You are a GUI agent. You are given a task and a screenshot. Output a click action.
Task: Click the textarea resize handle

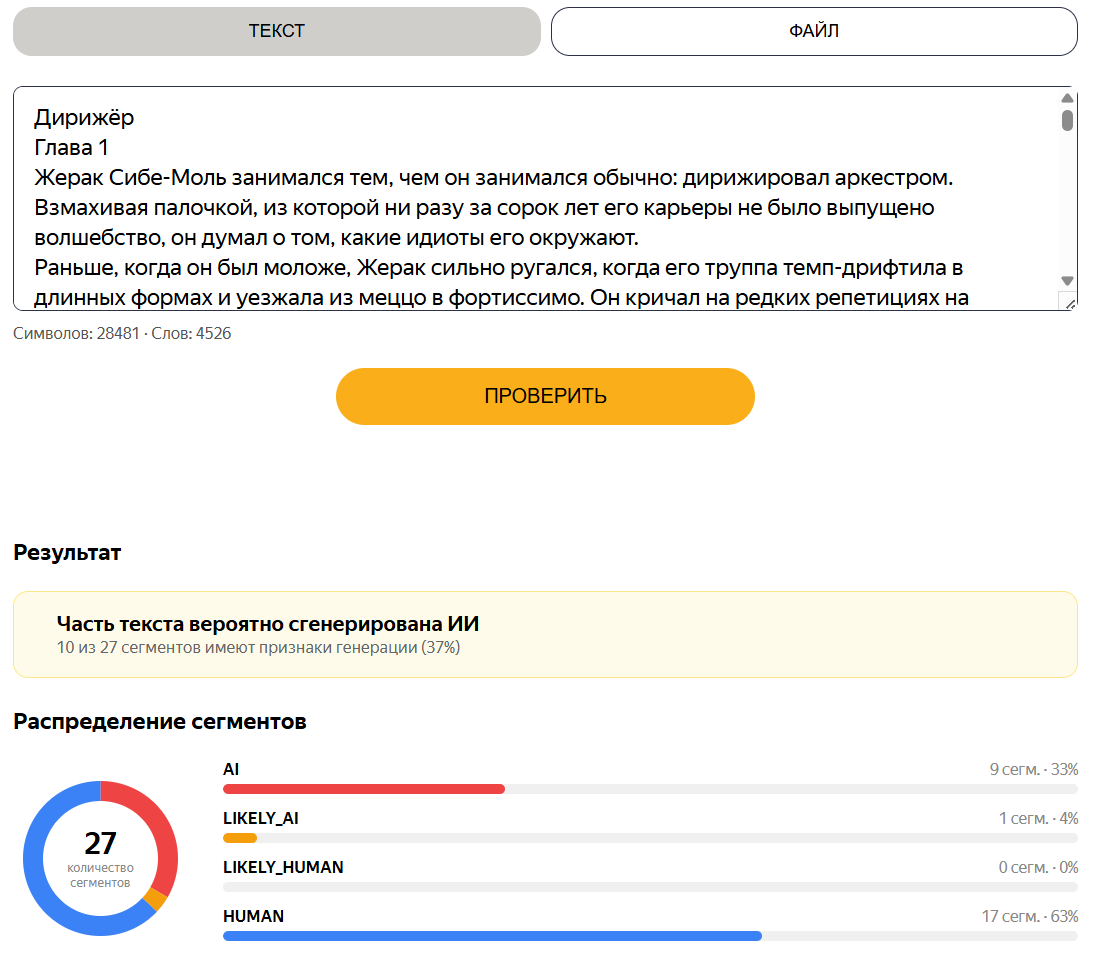point(1069,304)
